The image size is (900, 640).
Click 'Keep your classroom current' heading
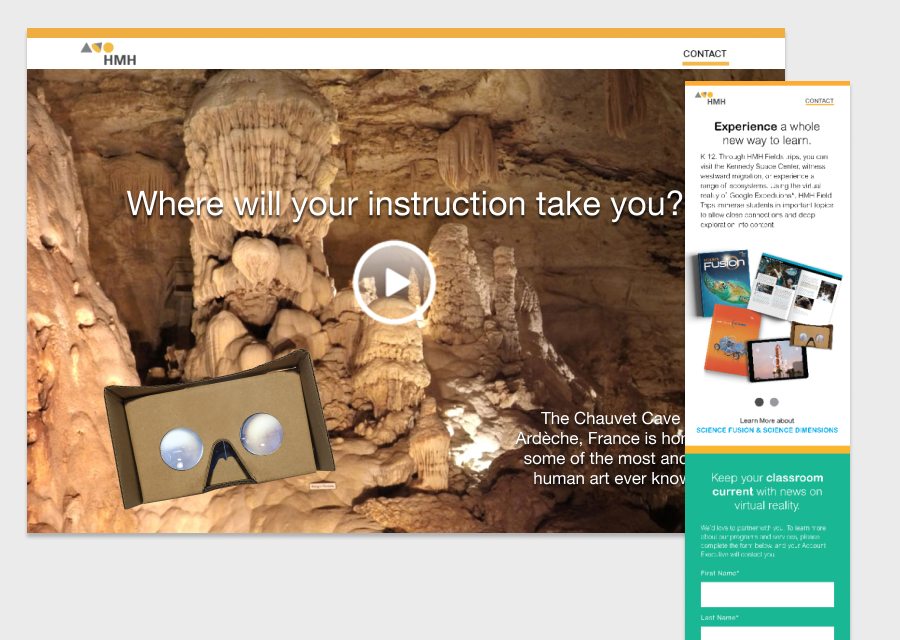pyautogui.click(x=767, y=491)
